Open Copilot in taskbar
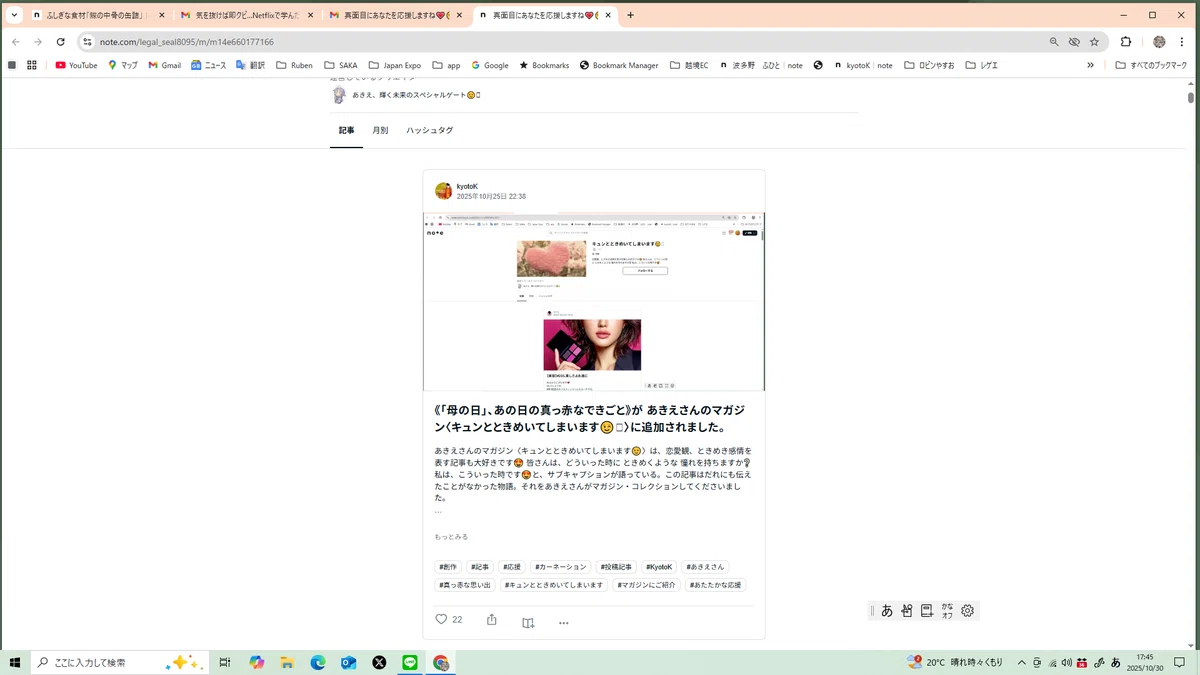The height and width of the screenshot is (675, 1200). pos(257,662)
